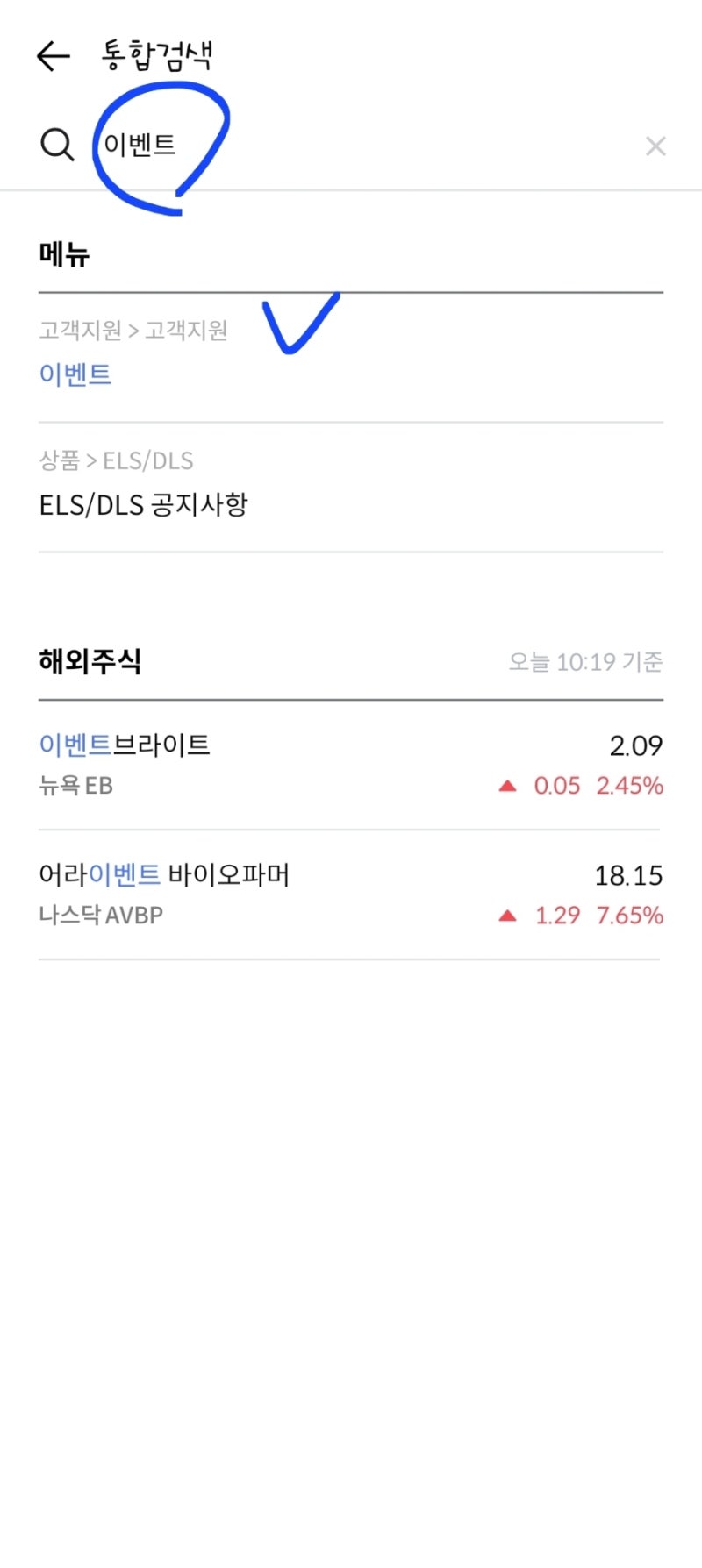Image resolution: width=702 pixels, height=1568 pixels.
Task: Tap the 어라이벤트 바이오파머 price 18.15
Action: click(629, 875)
